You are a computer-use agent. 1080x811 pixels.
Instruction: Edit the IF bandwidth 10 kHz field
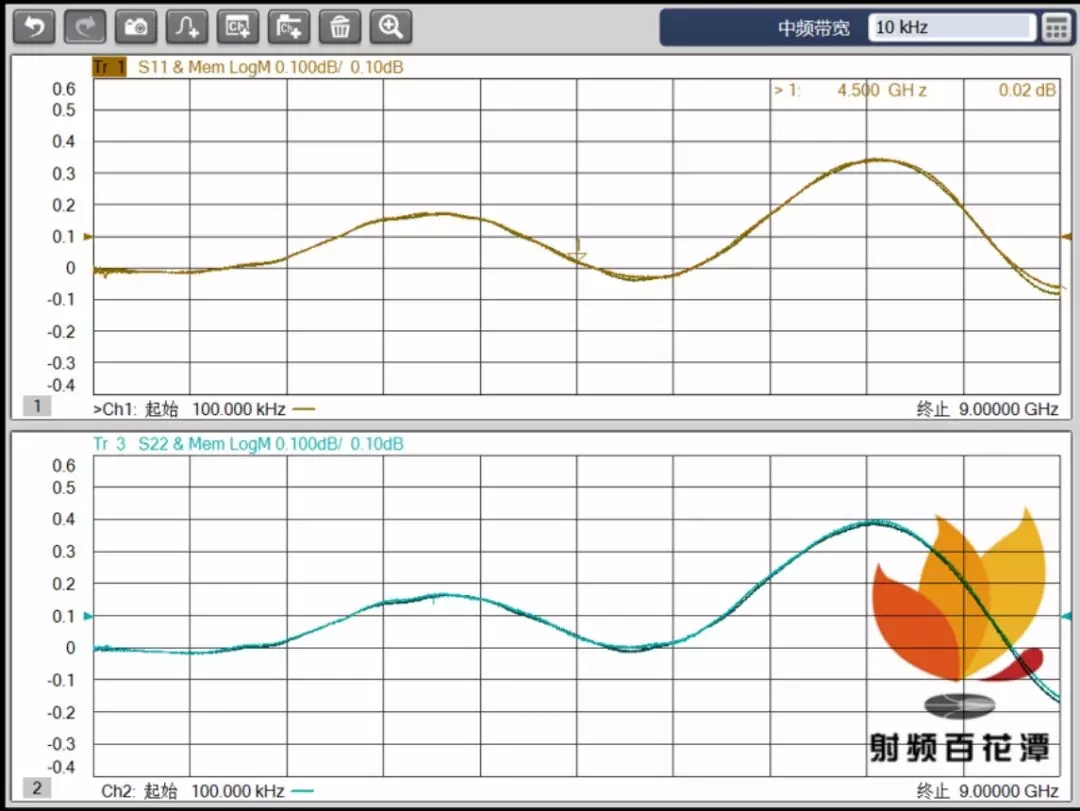[x=951, y=28]
